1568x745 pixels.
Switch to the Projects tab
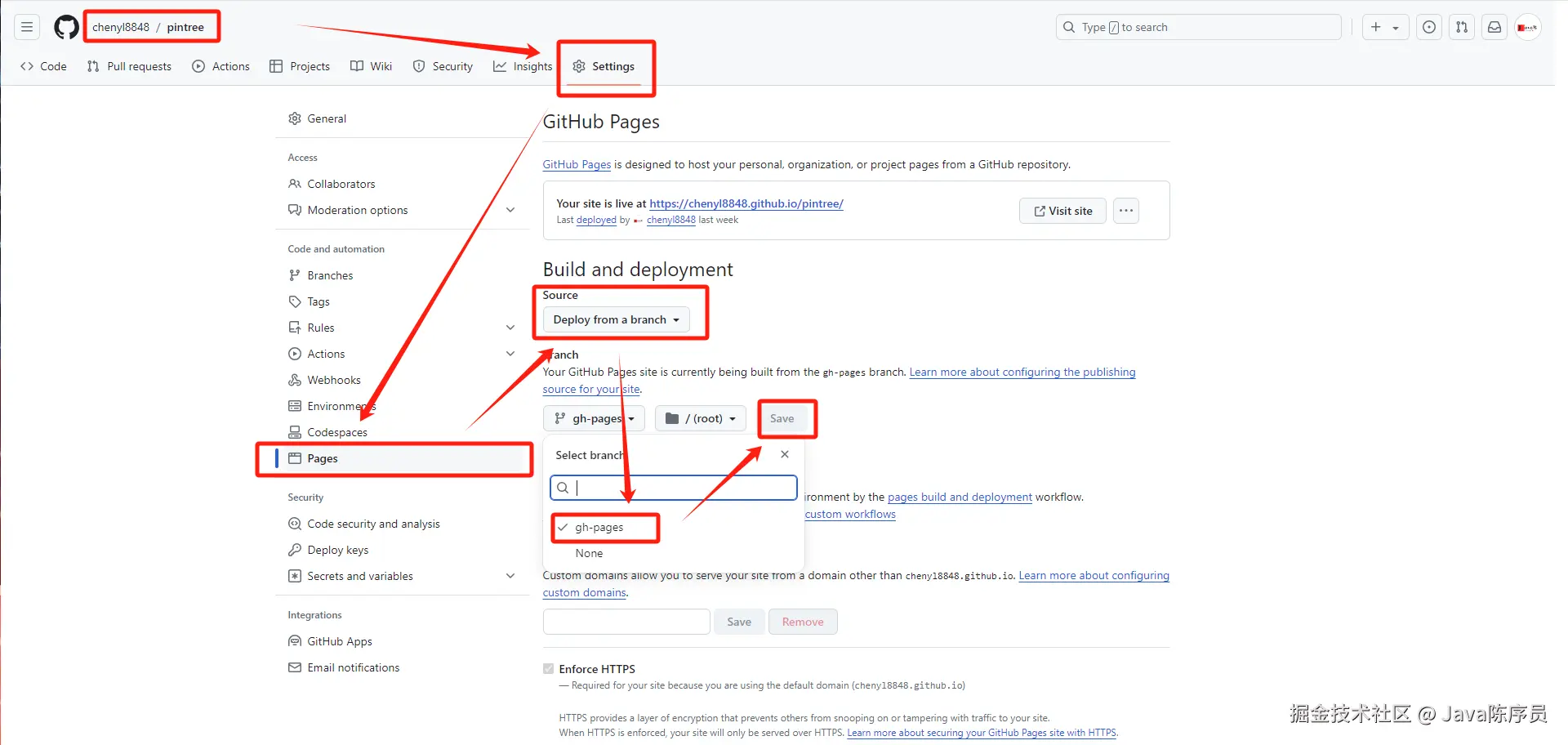click(300, 66)
